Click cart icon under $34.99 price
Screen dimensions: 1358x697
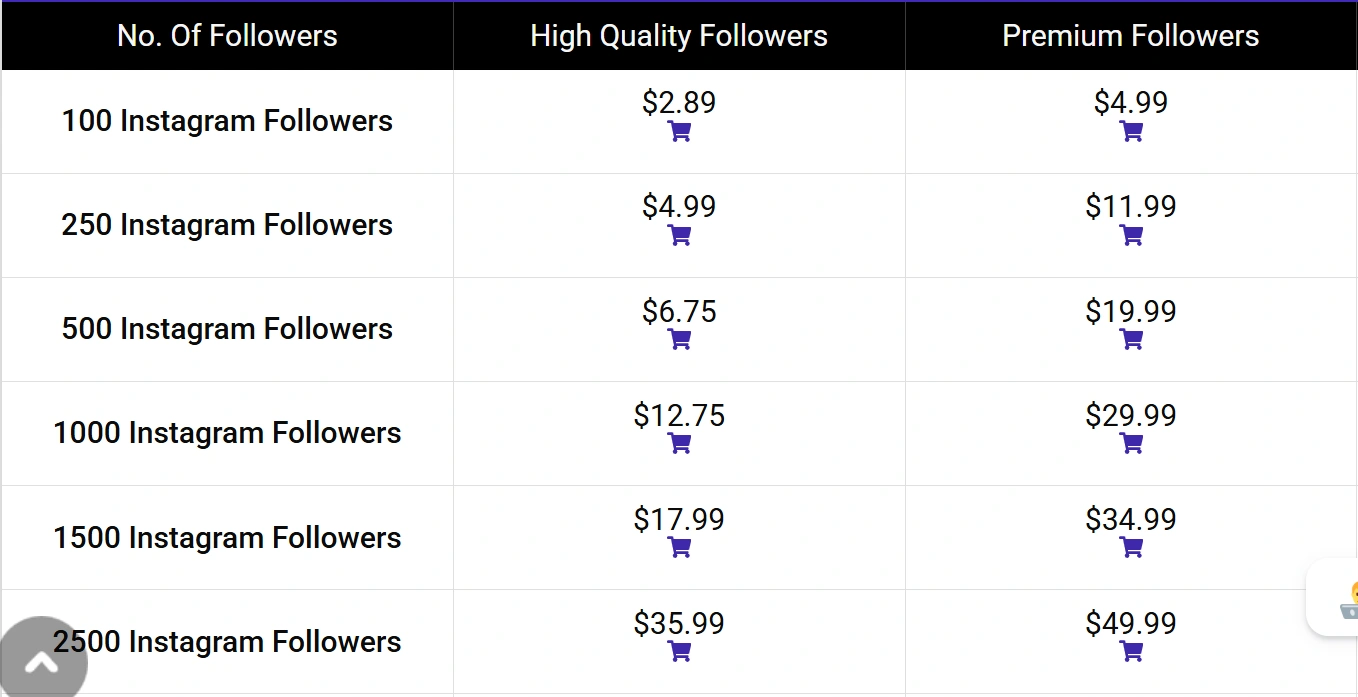[x=1131, y=547]
